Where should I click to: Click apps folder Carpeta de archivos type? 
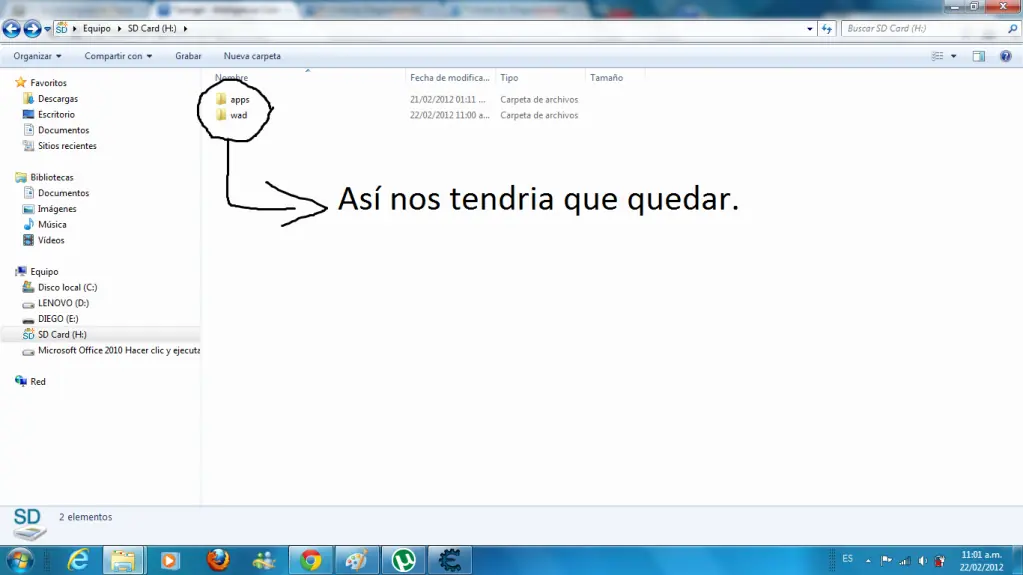click(539, 100)
